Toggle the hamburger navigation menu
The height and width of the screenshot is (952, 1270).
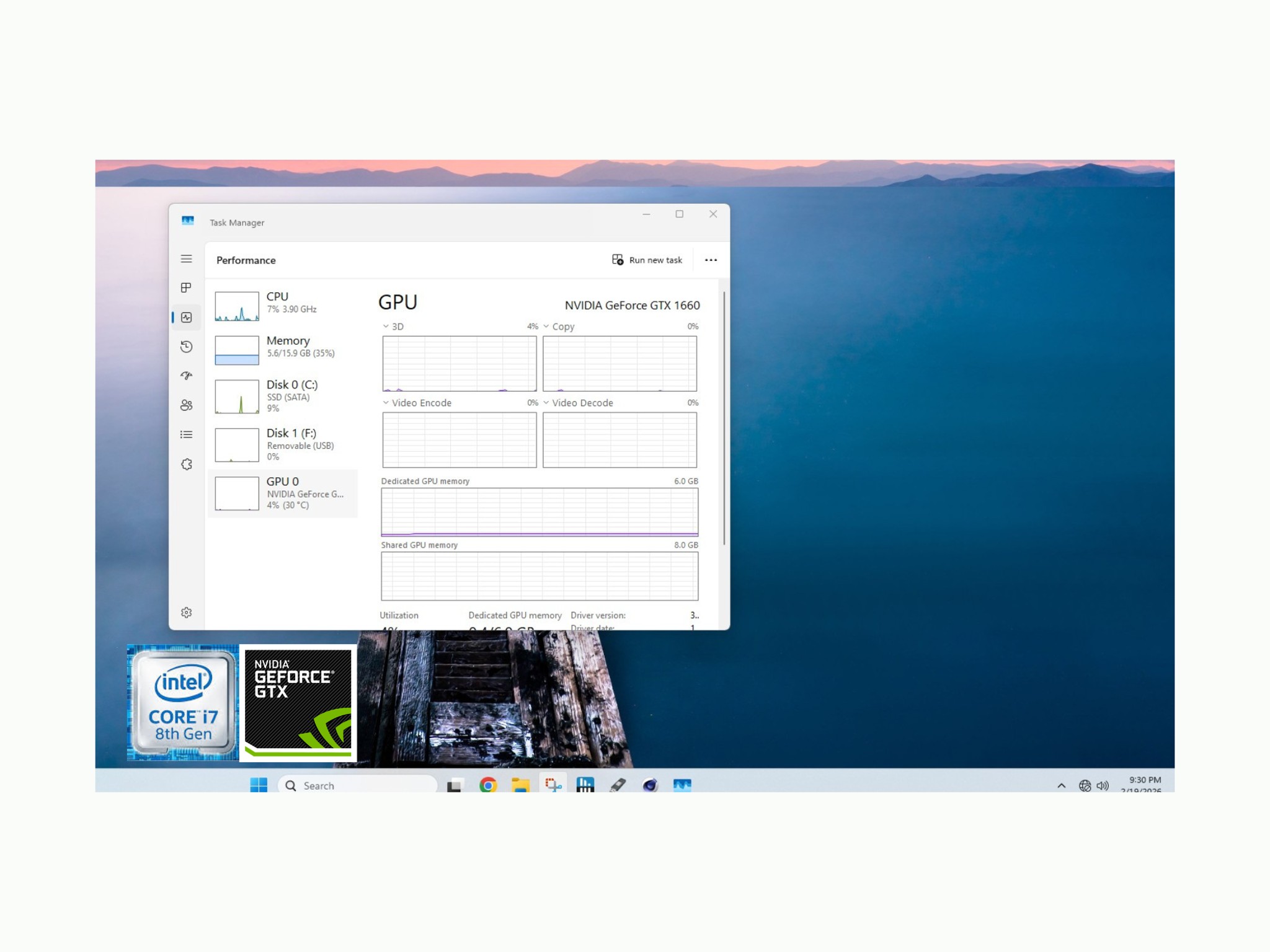click(x=186, y=259)
